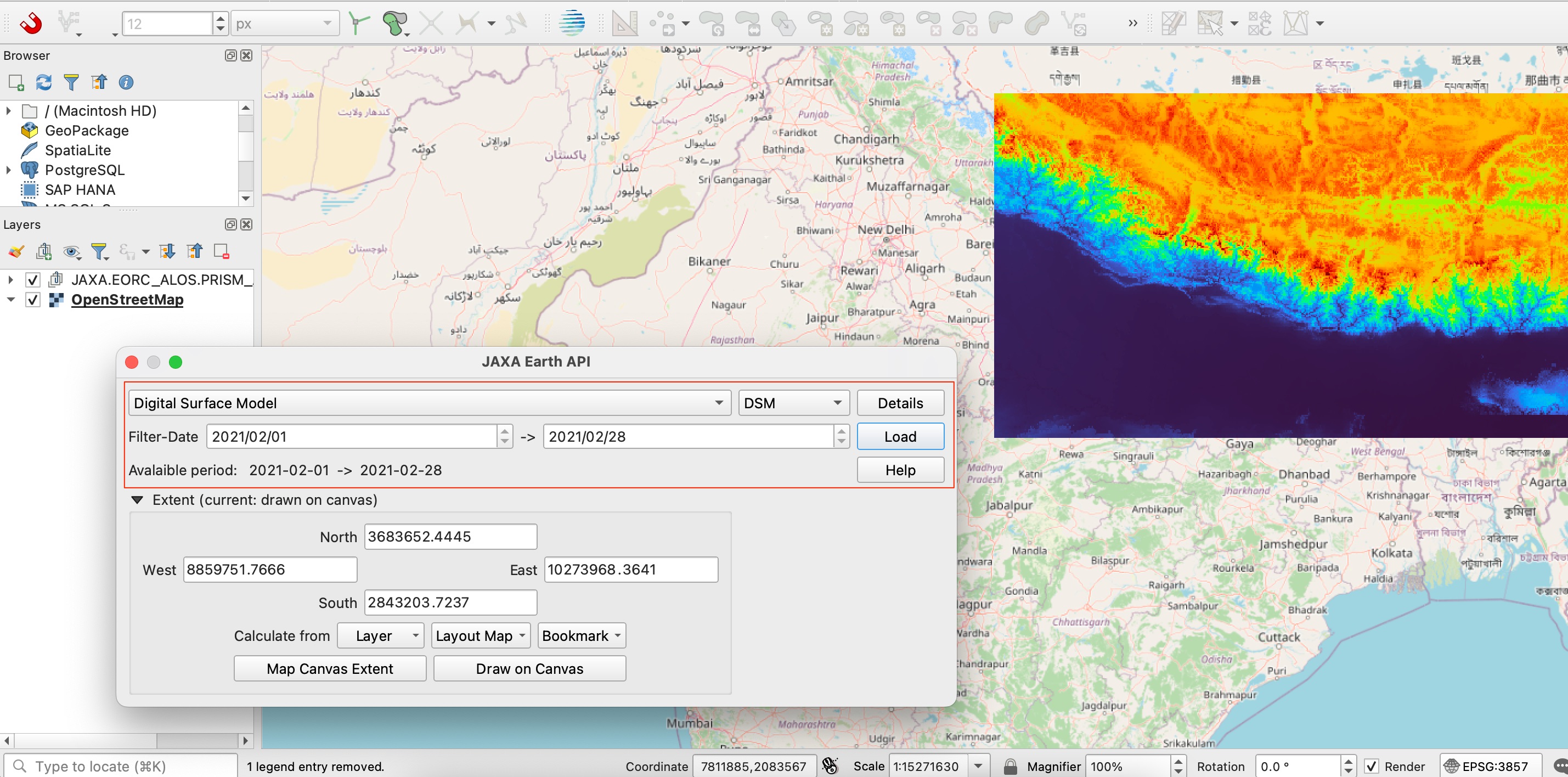Viewport: 1568px width, 777px height.
Task: Click the JAXA Earth API globe icon
Action: pyautogui.click(x=572, y=23)
